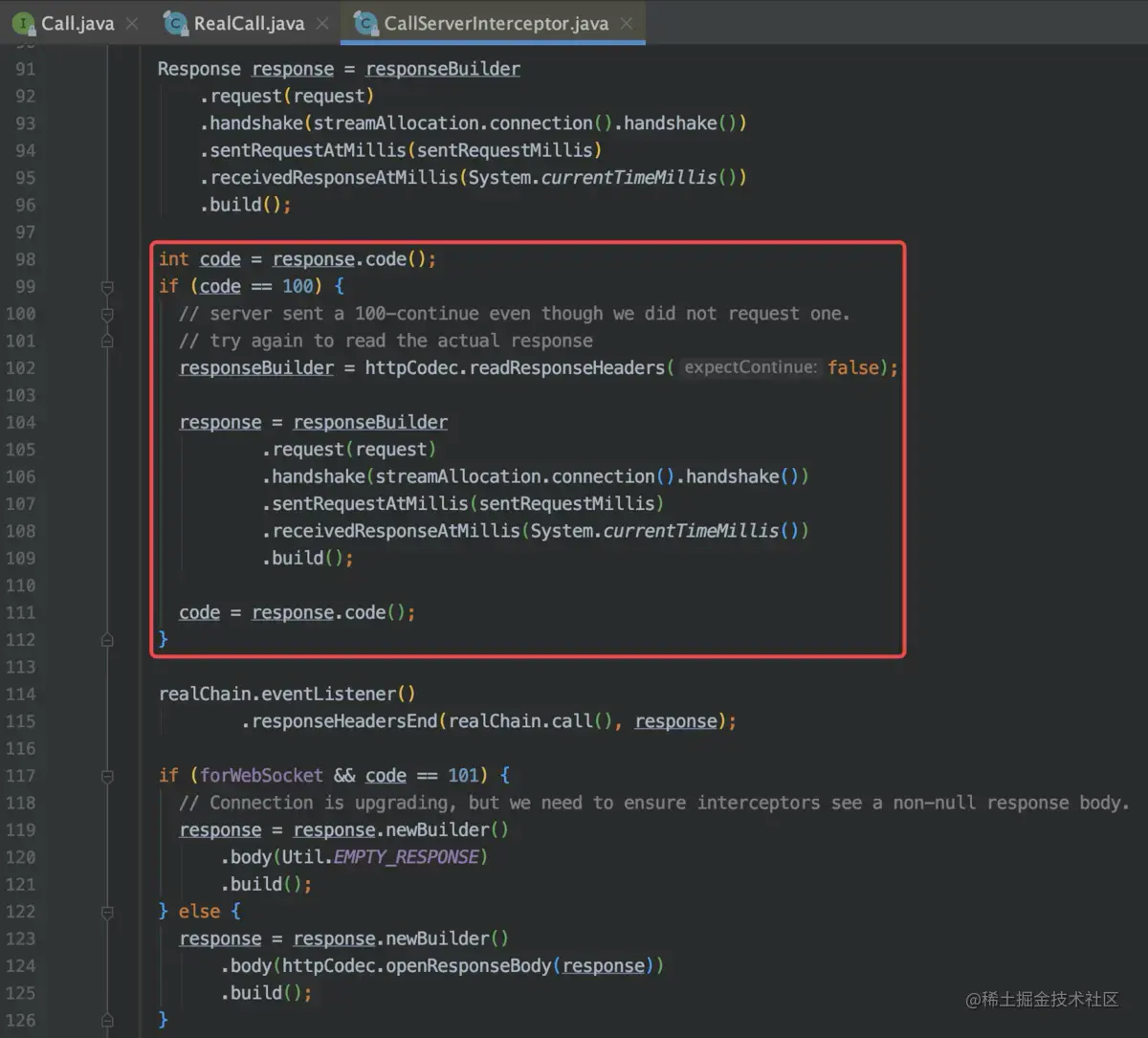The height and width of the screenshot is (1038, 1148).
Task: Close the CallServerInterceptor.java tab
Action: pyautogui.click(x=627, y=23)
